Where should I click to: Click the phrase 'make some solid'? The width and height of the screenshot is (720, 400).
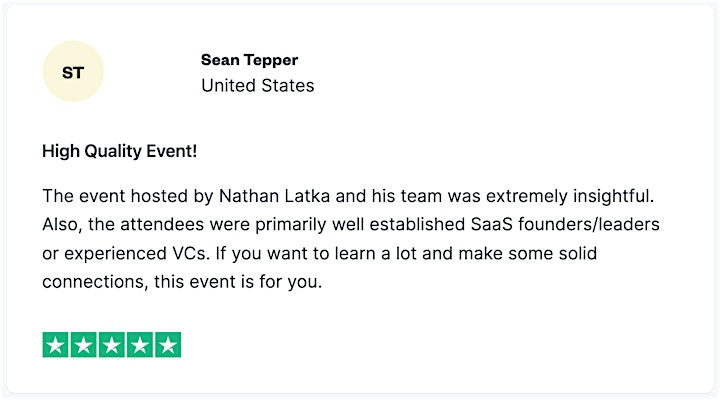528,254
